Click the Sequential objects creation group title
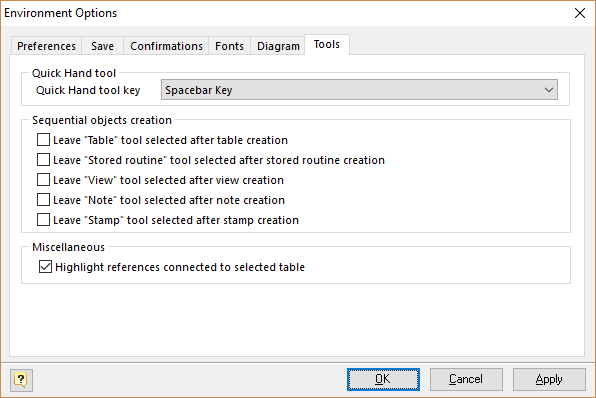596x398 pixels. [x=102, y=120]
